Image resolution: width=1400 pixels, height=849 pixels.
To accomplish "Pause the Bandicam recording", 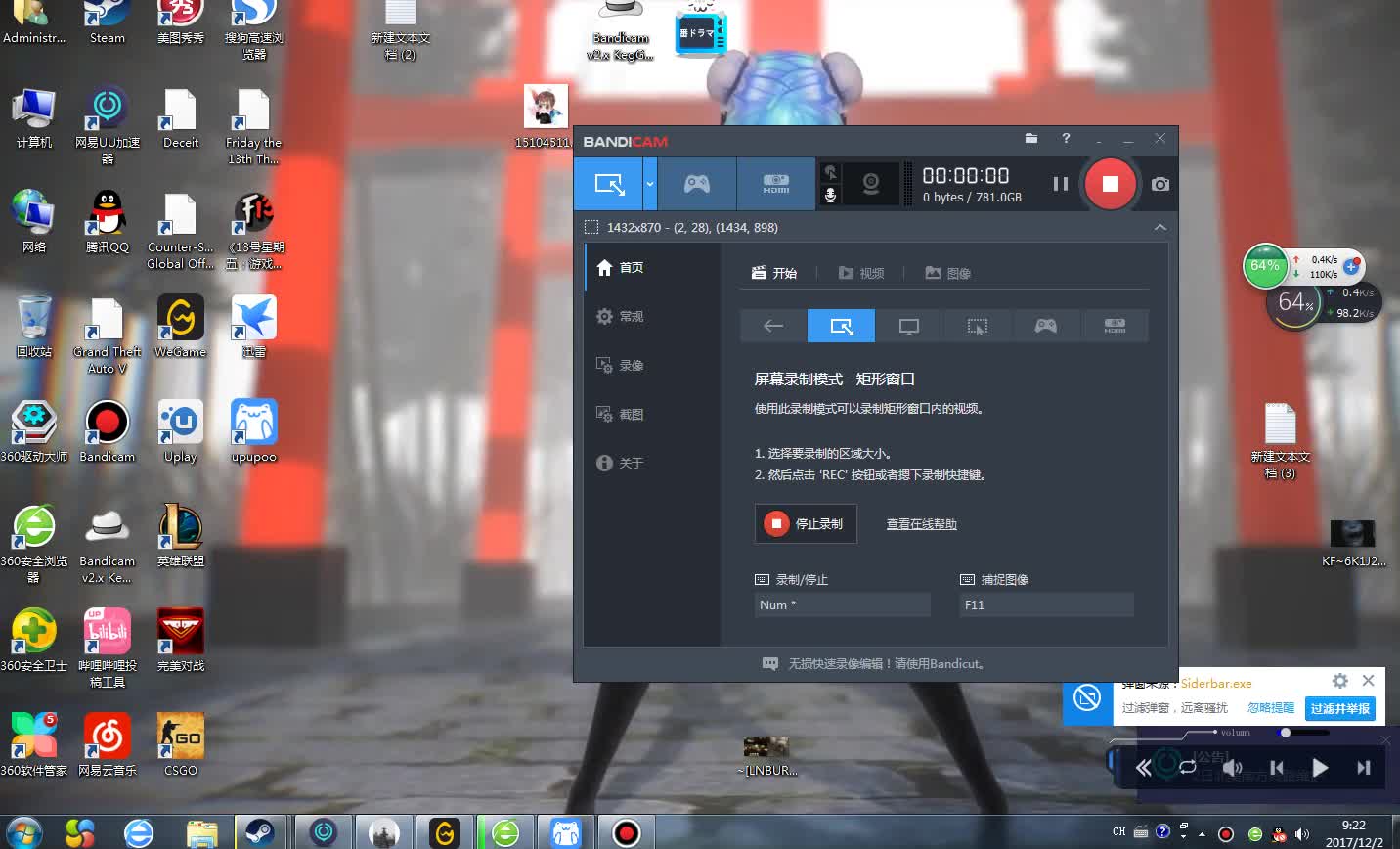I will coord(1060,184).
